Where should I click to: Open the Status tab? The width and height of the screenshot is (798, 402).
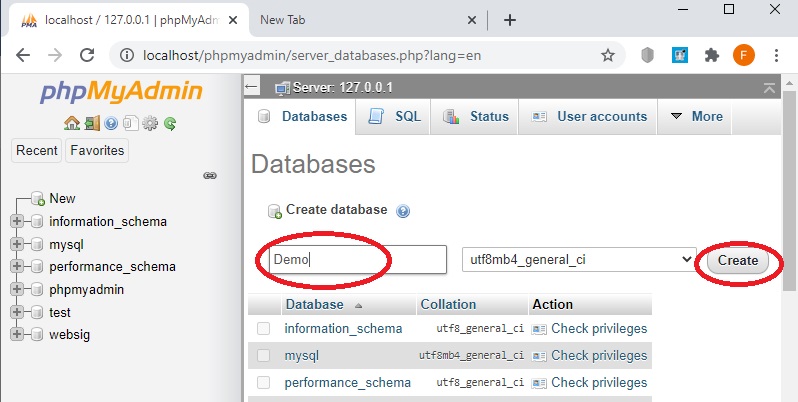tap(475, 117)
